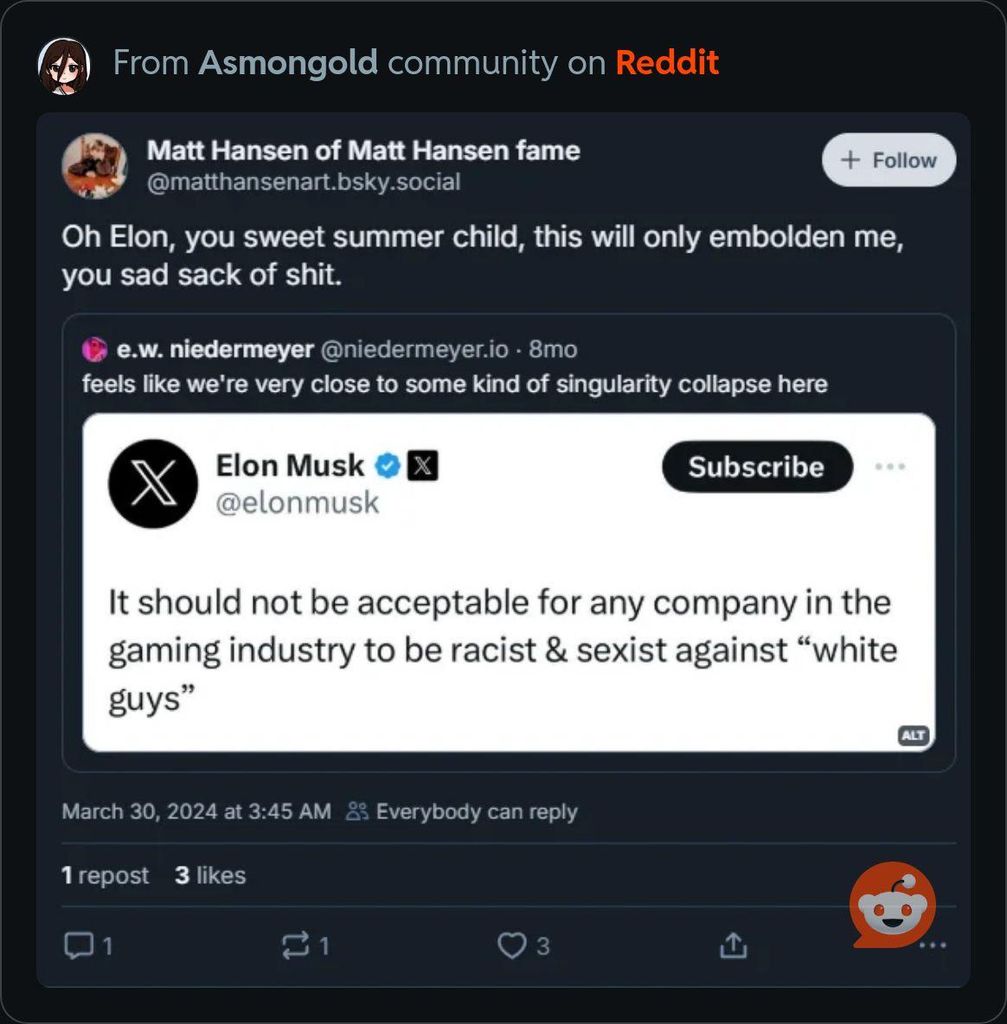The width and height of the screenshot is (1007, 1024).
Task: Repost using the repost arrows icon
Action: tap(297, 945)
